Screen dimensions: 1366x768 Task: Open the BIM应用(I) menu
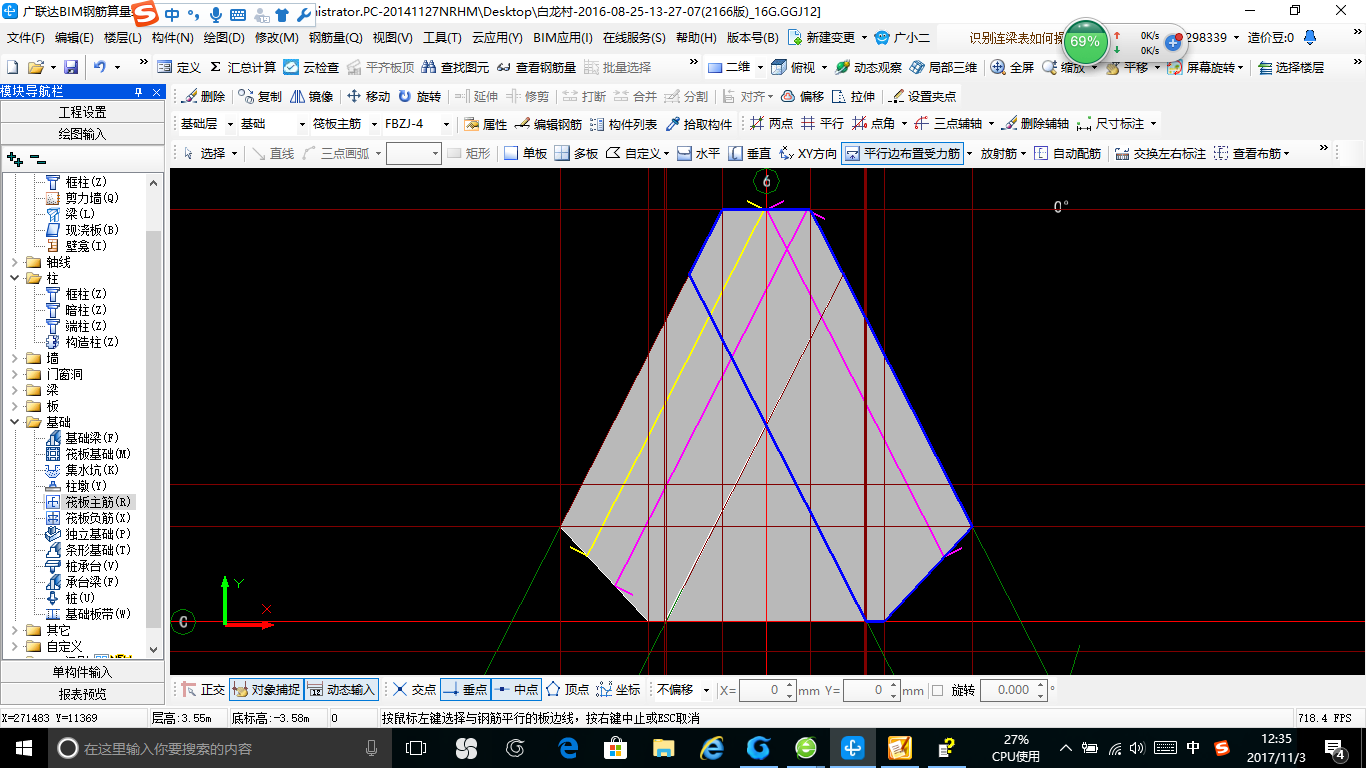tap(562, 38)
